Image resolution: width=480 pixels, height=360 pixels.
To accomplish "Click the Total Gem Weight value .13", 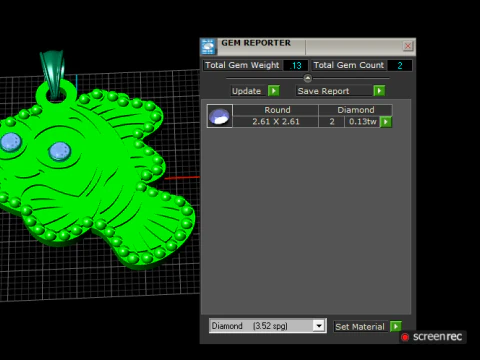I will tap(296, 65).
